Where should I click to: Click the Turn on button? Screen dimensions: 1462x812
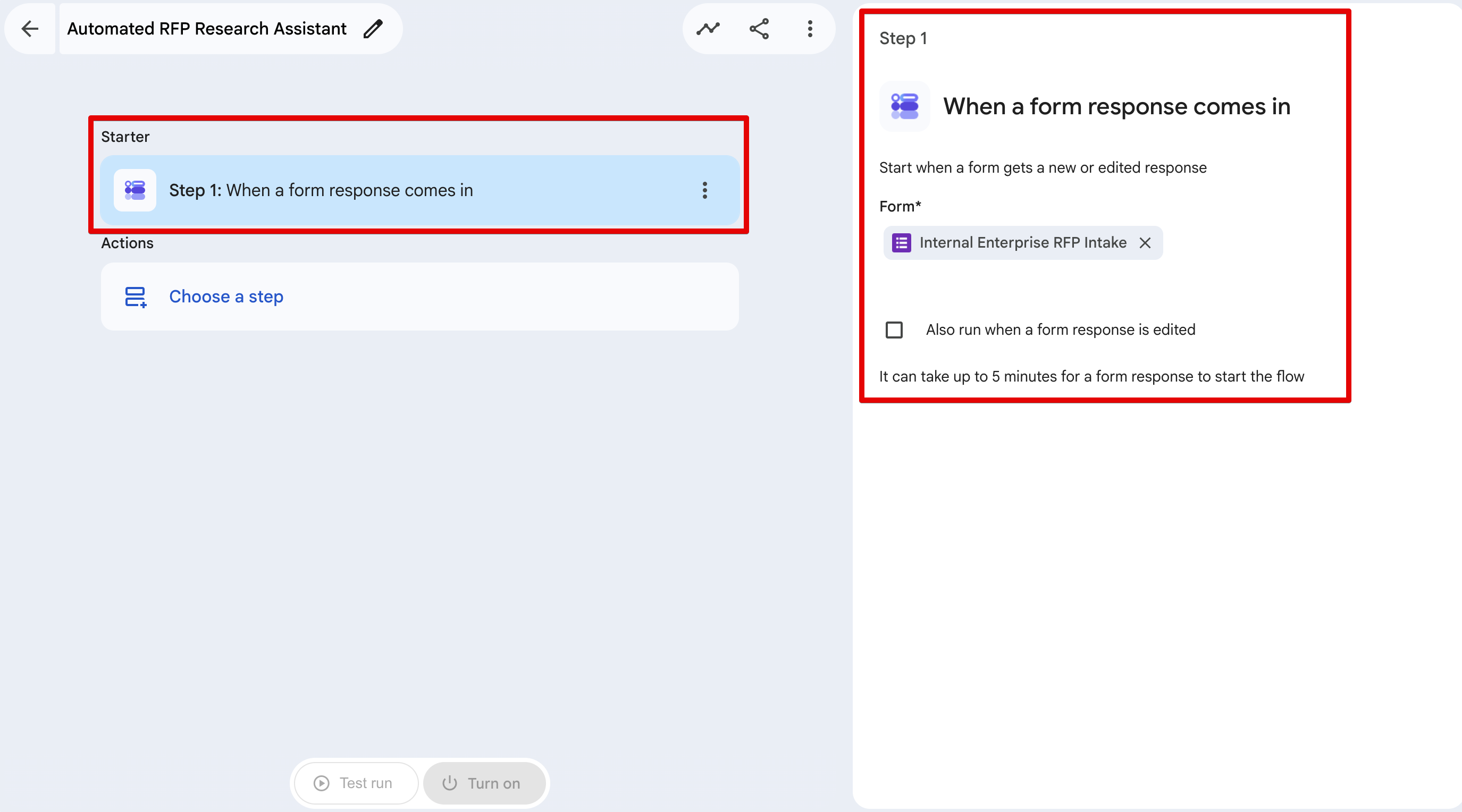484,783
